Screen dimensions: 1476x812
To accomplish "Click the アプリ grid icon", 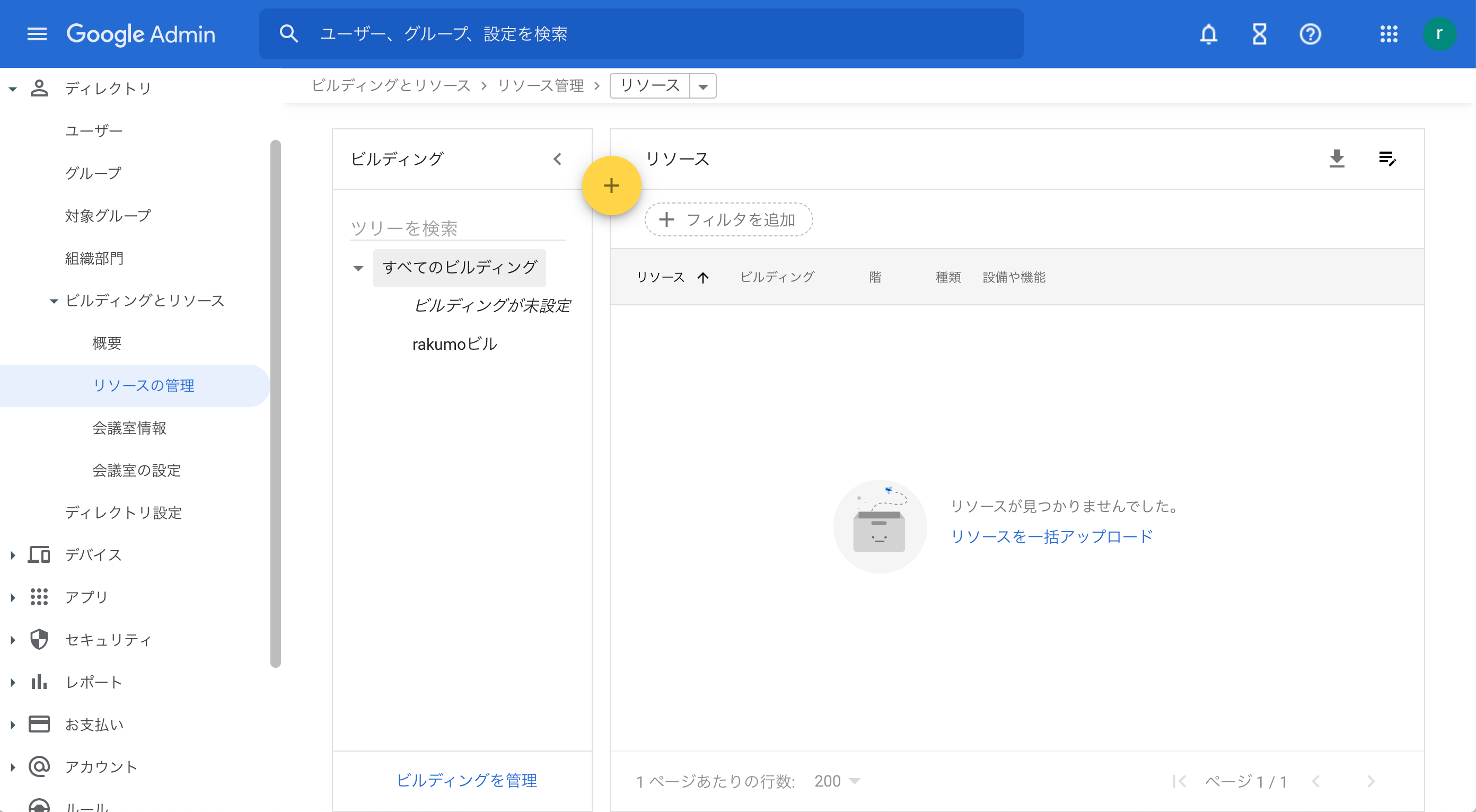I will [x=39, y=597].
